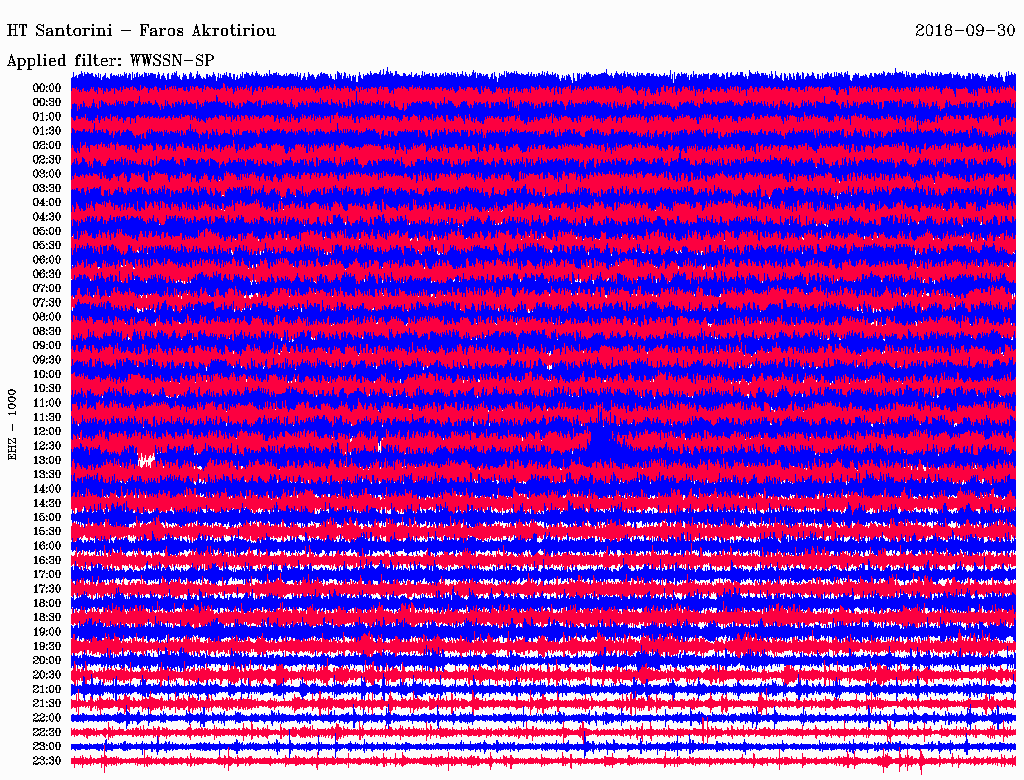The height and width of the screenshot is (780, 1024).
Task: Select the 00:00 time label
Action: [47, 88]
